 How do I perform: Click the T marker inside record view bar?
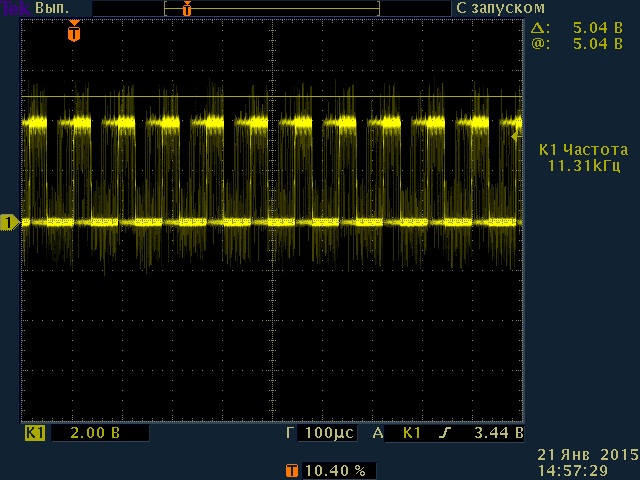click(186, 8)
